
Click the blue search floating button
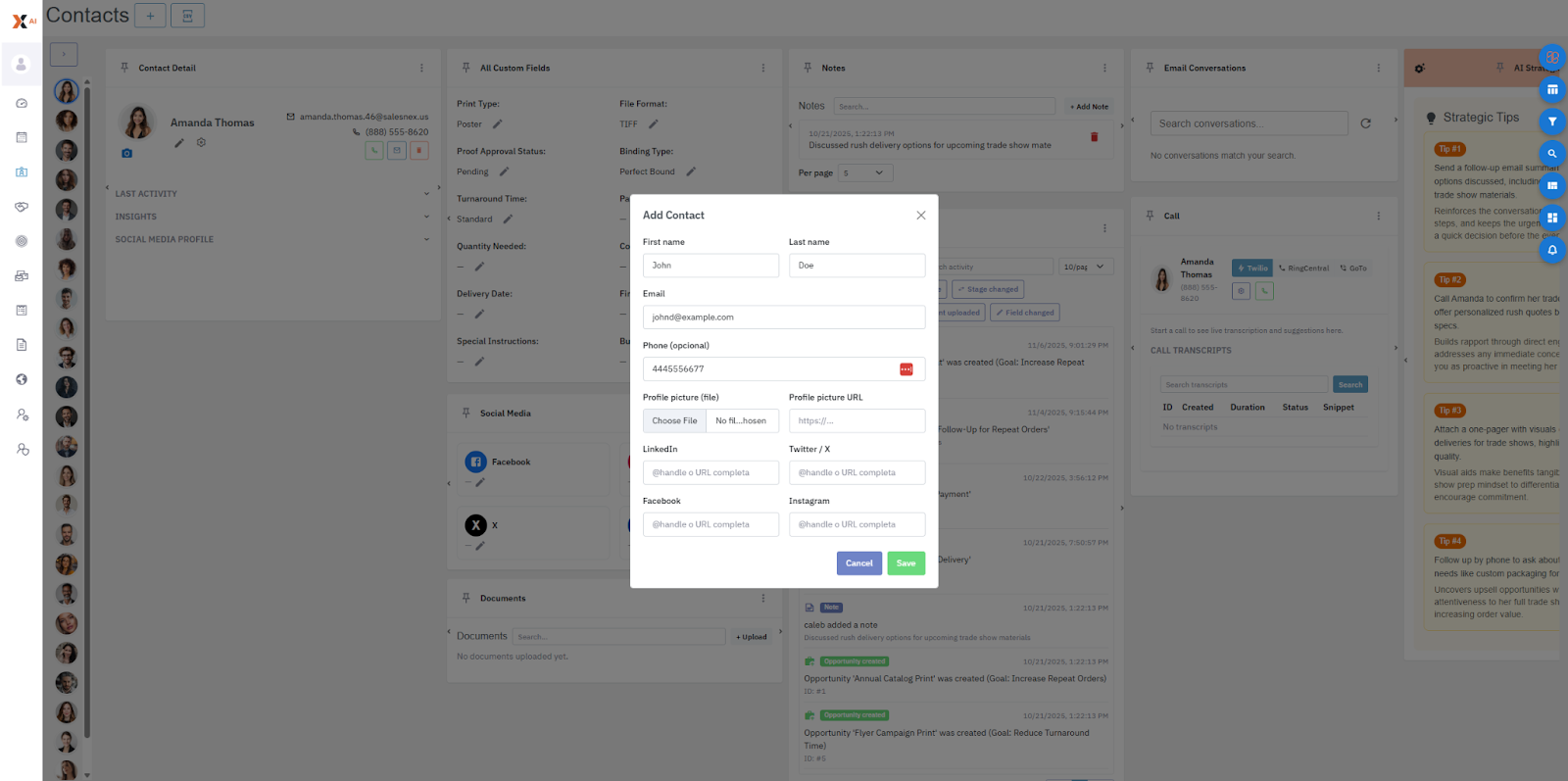tap(1551, 154)
